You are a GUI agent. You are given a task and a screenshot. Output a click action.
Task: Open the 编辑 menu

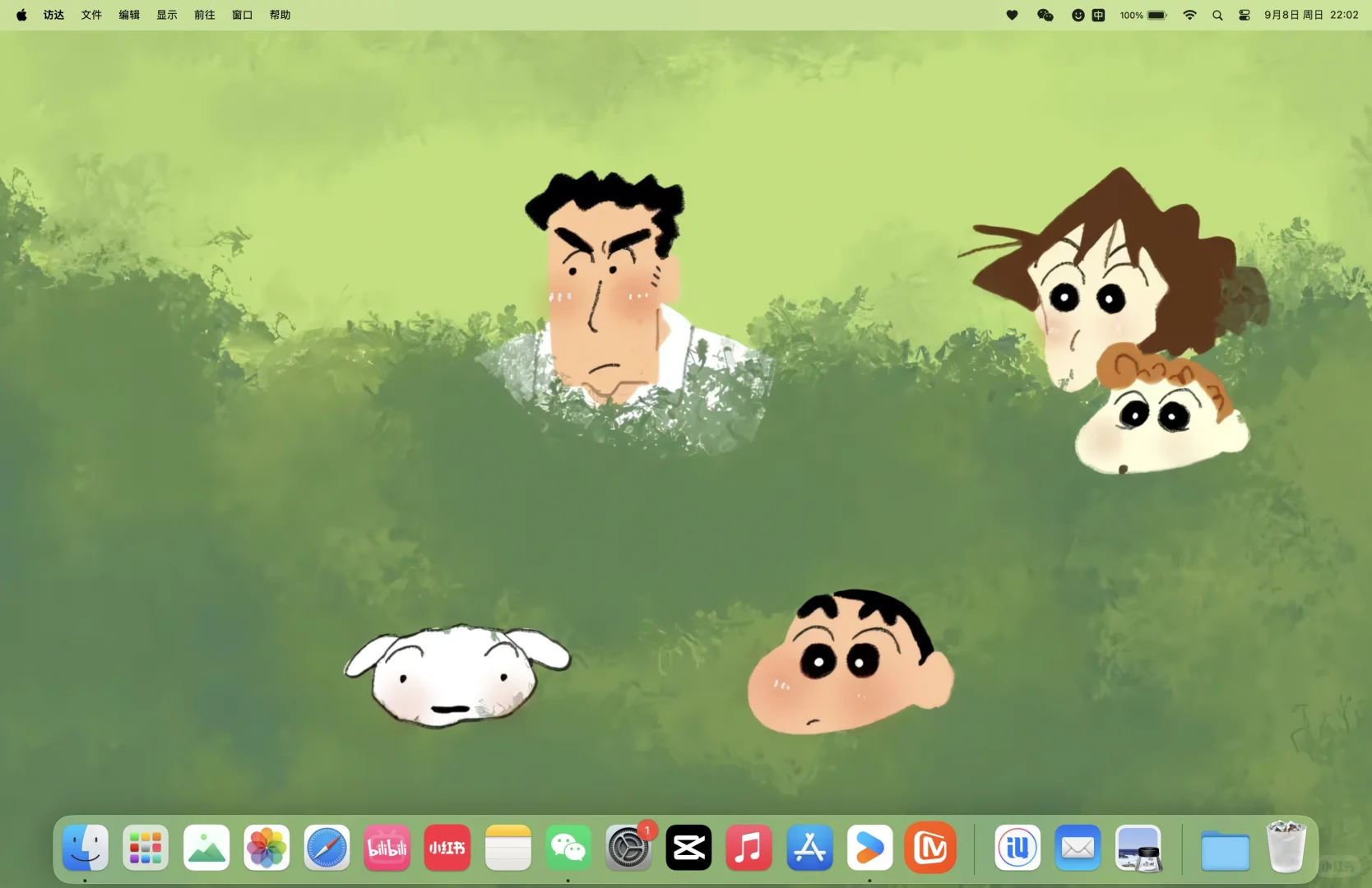pos(129,15)
